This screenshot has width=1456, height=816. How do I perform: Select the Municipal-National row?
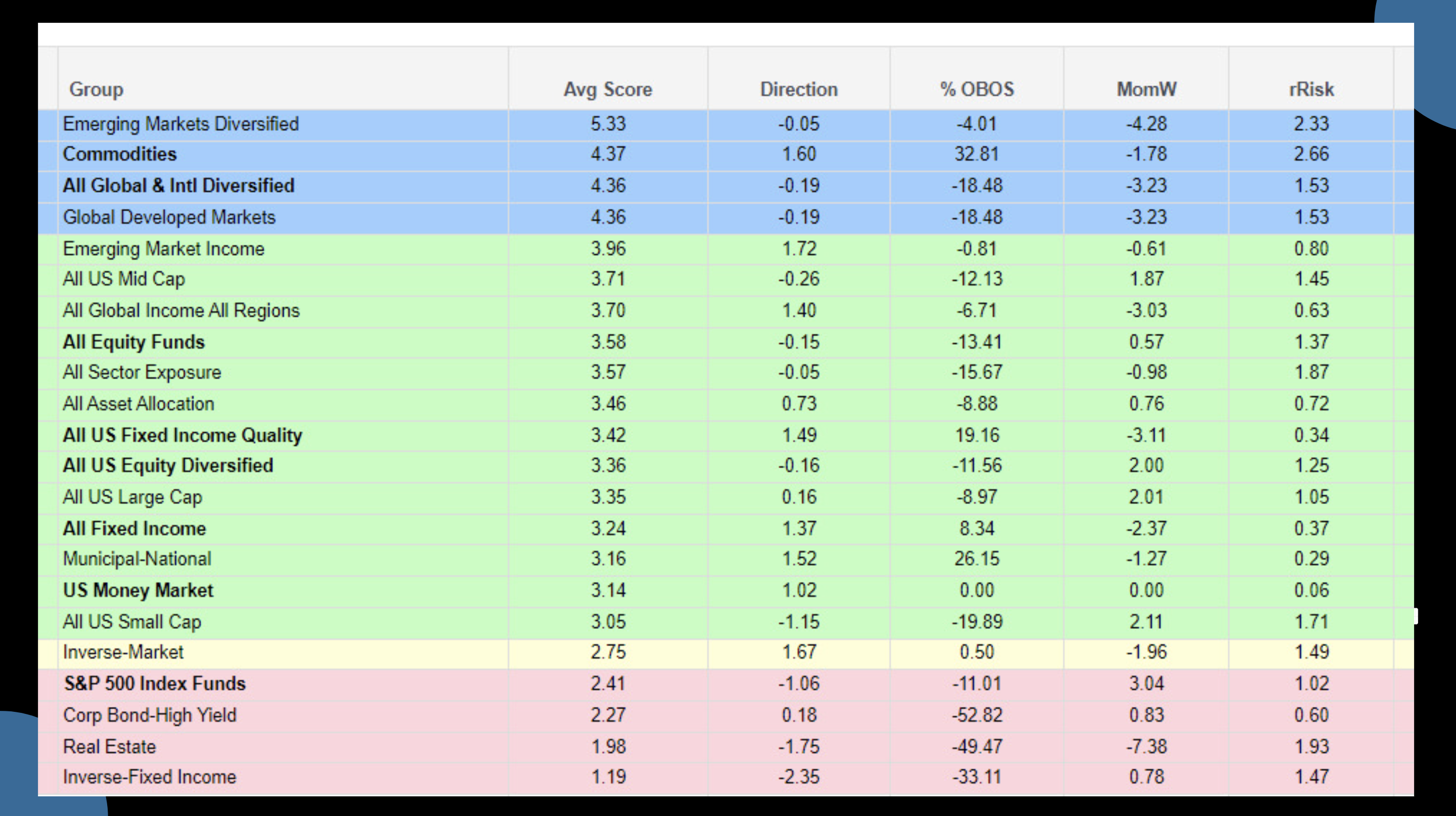pos(137,559)
